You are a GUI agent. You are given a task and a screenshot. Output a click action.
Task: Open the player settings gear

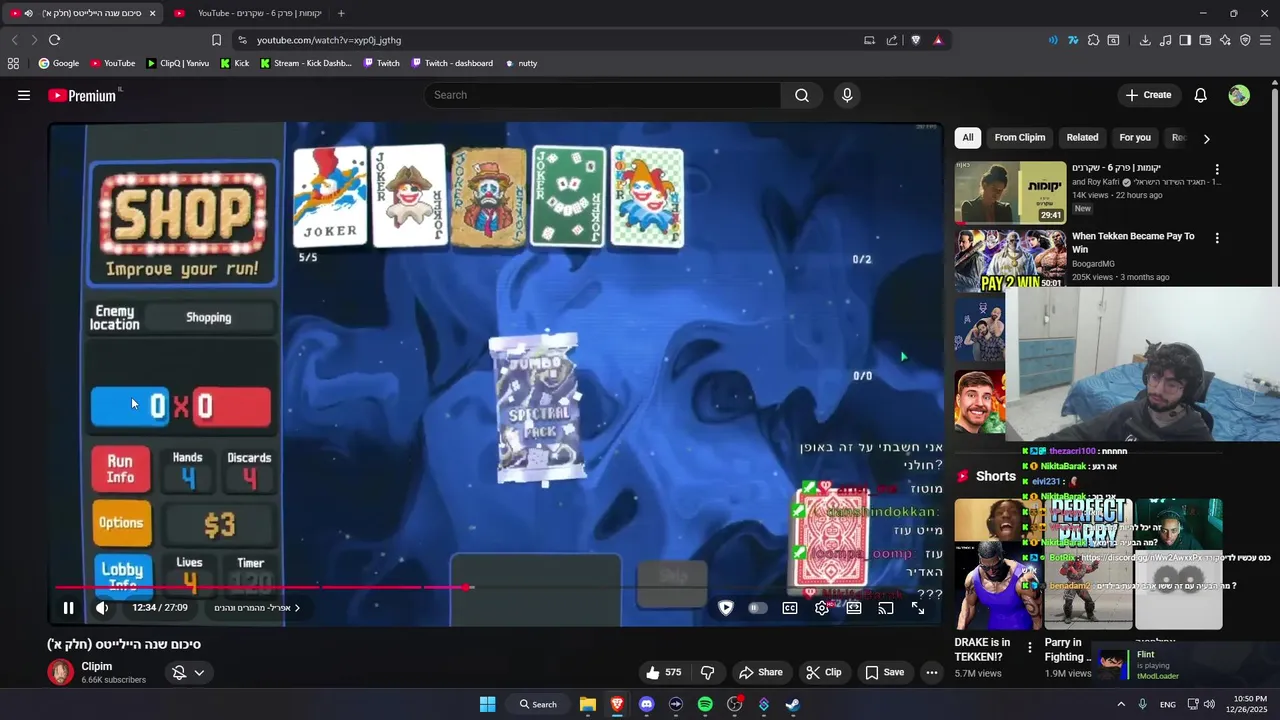[822, 608]
